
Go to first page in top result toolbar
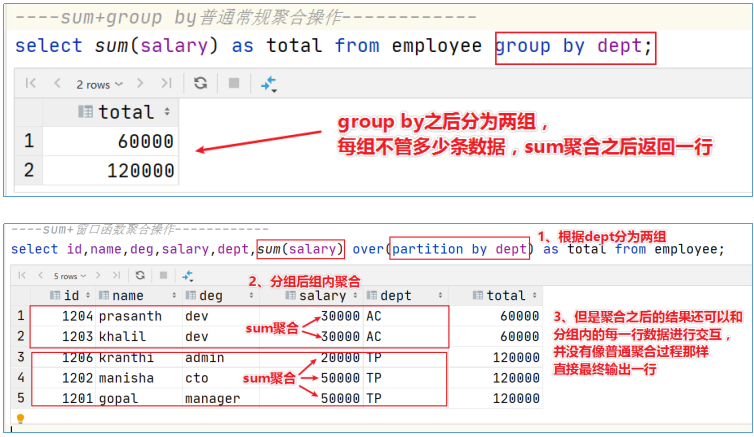coord(31,84)
